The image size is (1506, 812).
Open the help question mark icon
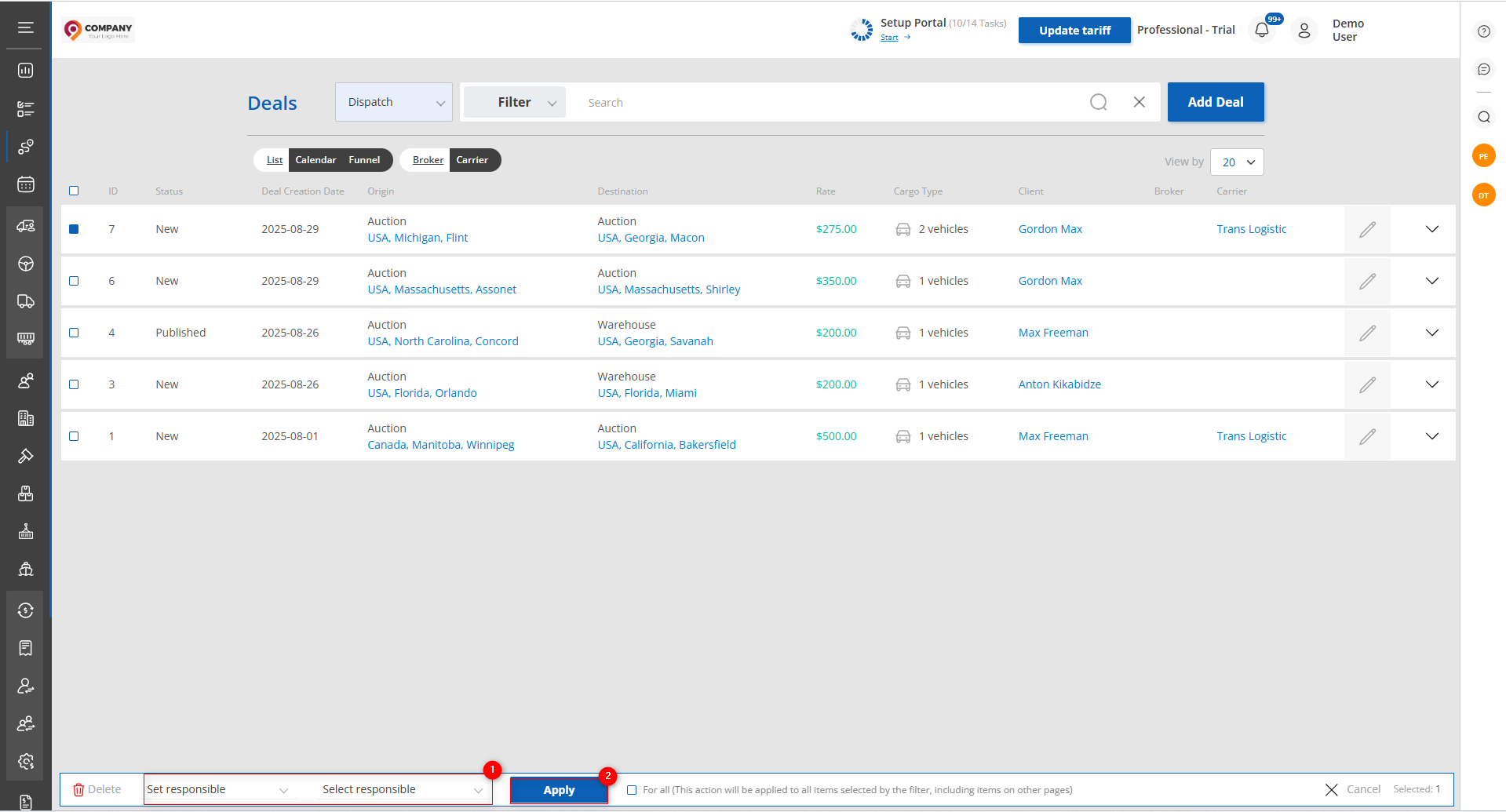tap(1483, 31)
